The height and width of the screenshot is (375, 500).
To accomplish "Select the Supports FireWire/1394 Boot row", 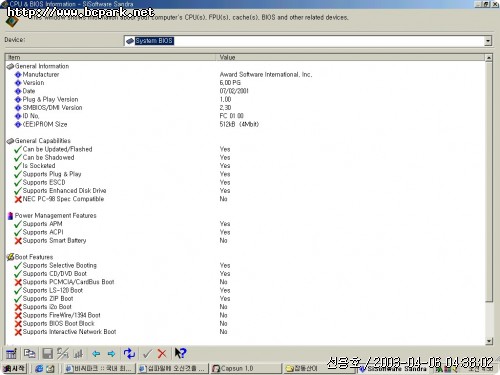I will click(x=245, y=315).
